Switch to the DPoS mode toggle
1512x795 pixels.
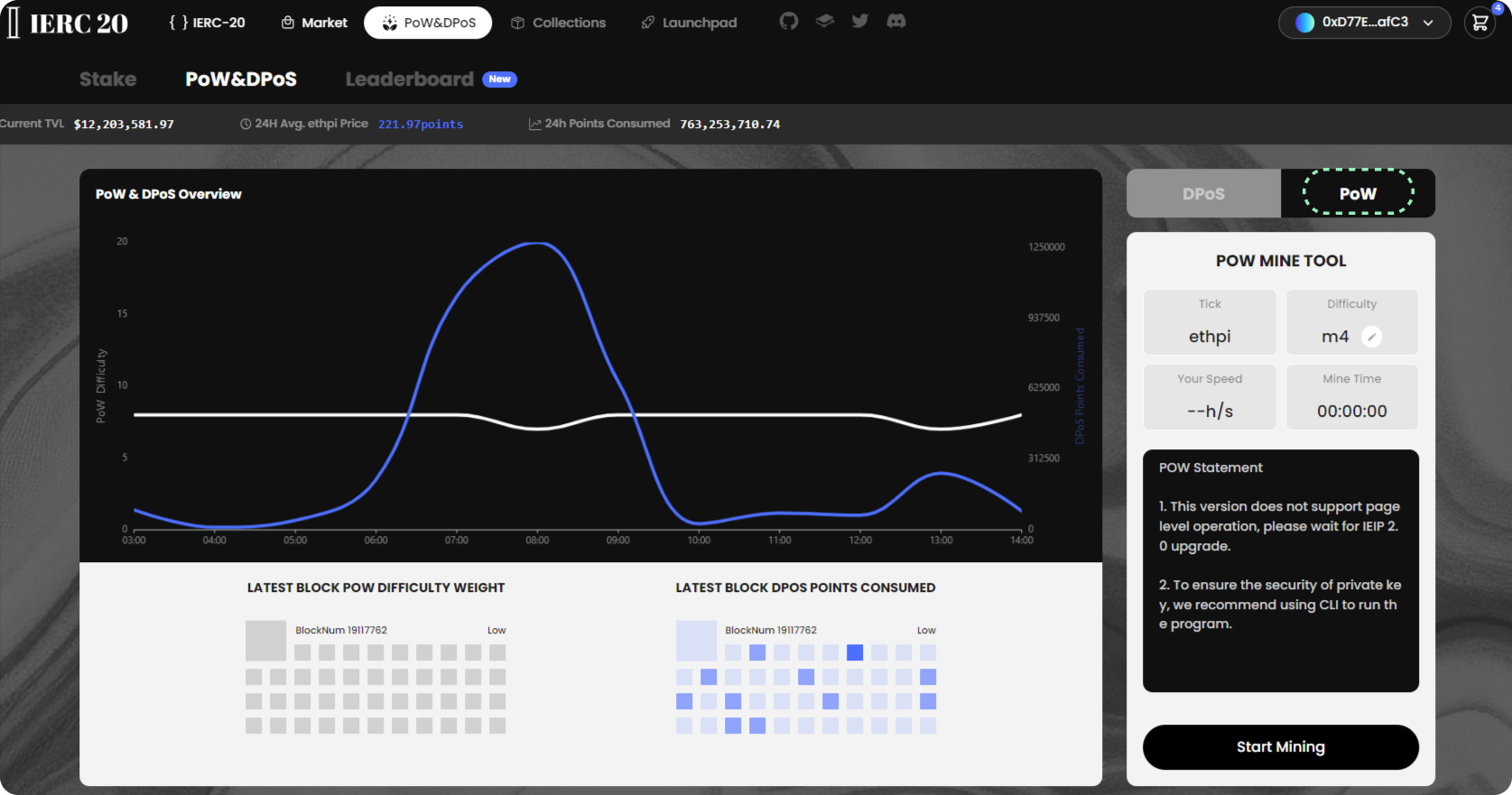(x=1203, y=194)
